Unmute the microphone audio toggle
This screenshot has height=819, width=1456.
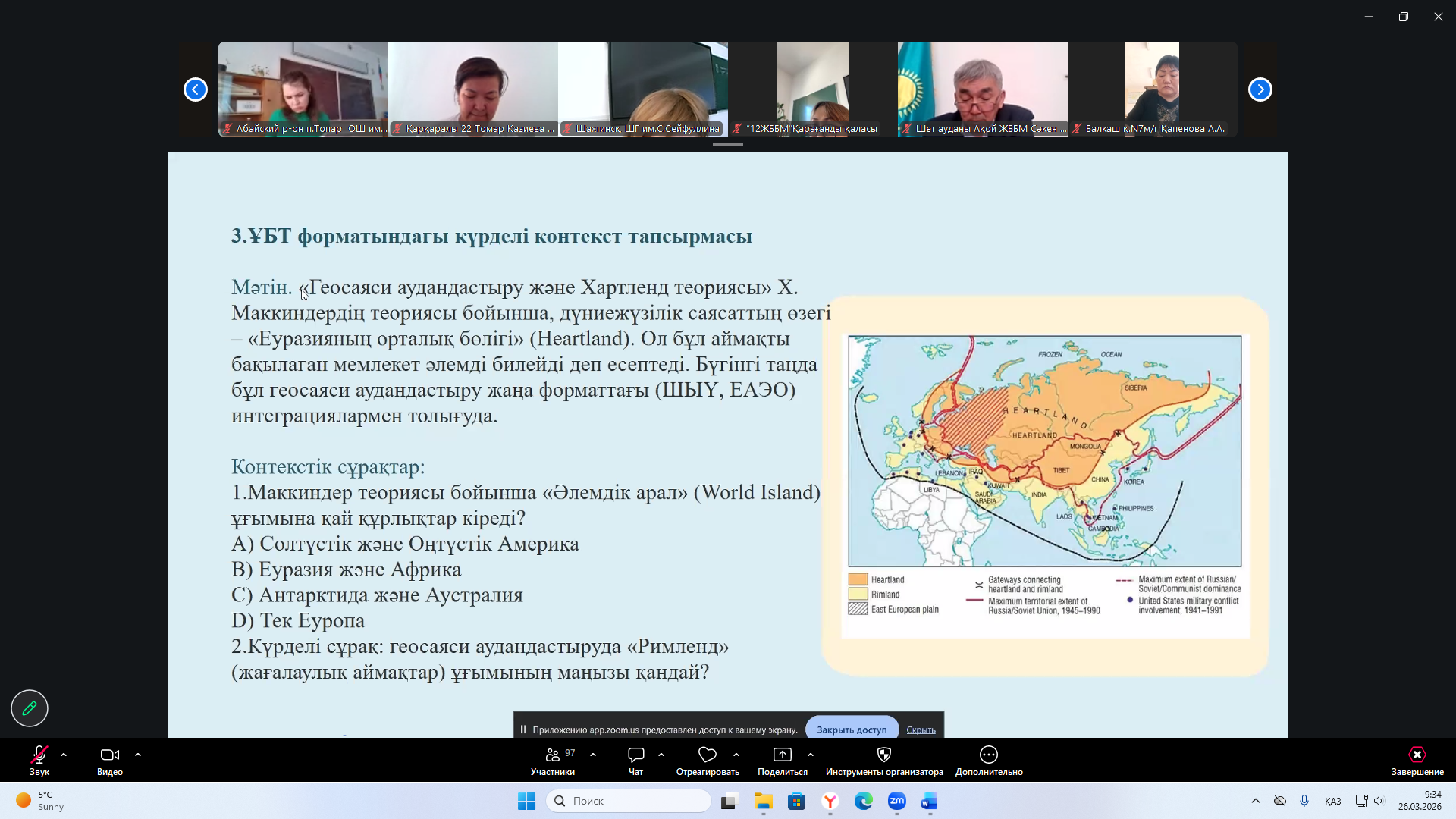coord(39,755)
